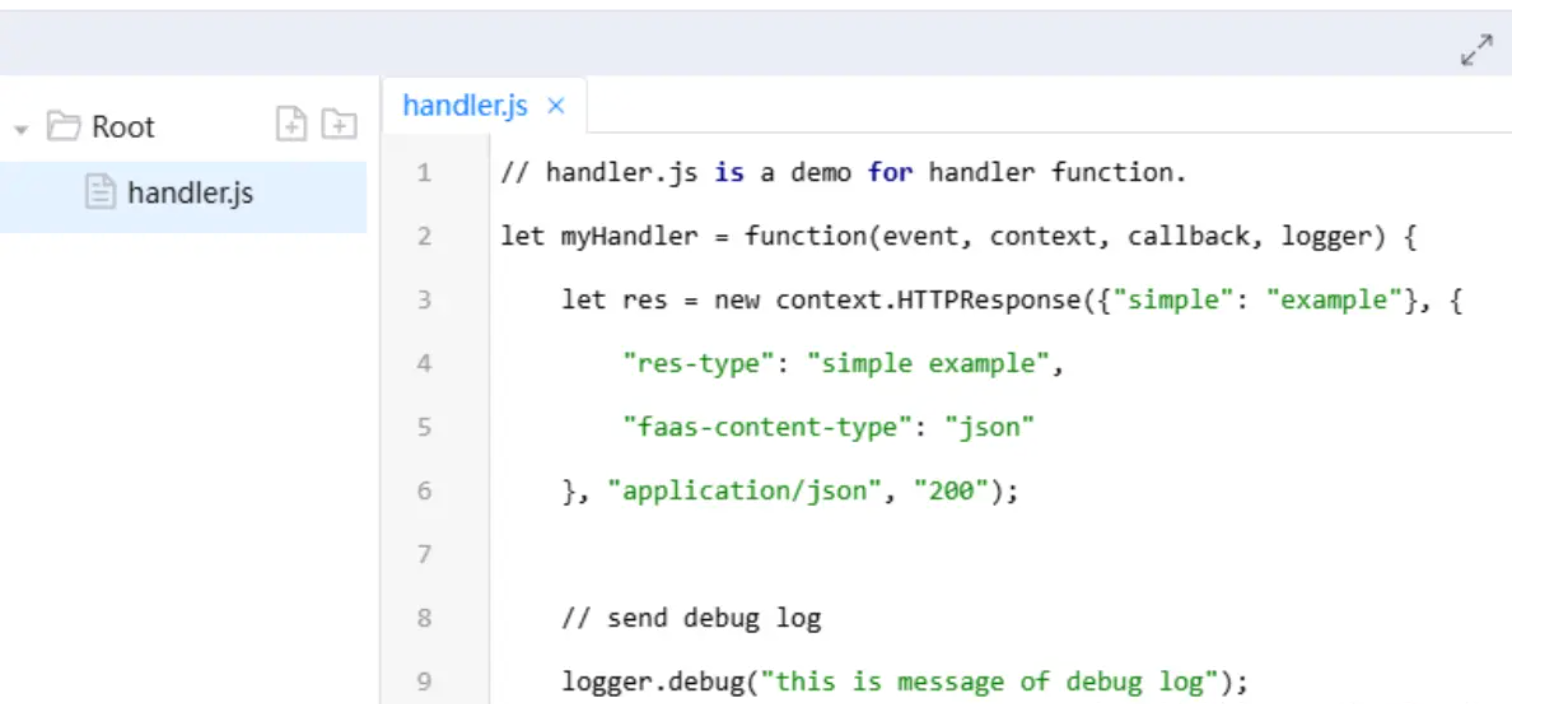Click the new folder icon beside Root
Screen dimensions: 1544x704
pyautogui.click(x=339, y=124)
